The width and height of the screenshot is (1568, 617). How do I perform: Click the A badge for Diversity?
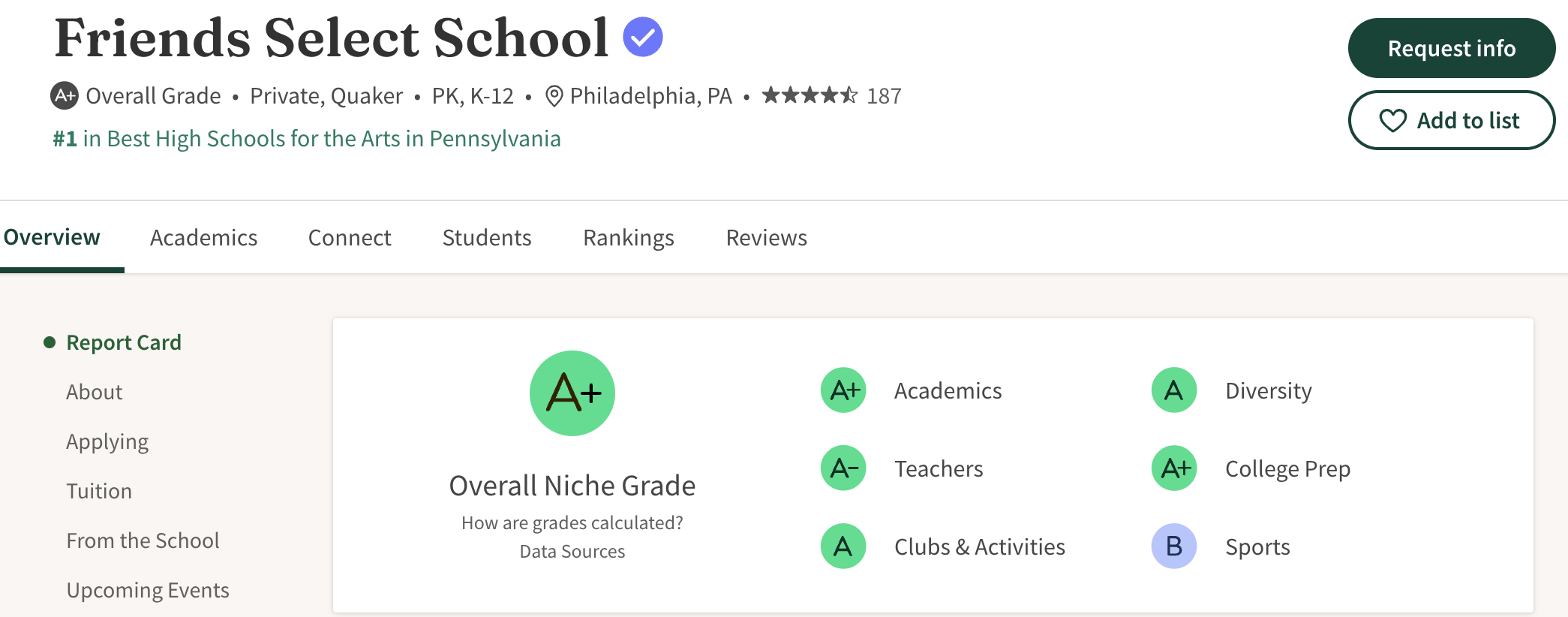coord(1173,390)
